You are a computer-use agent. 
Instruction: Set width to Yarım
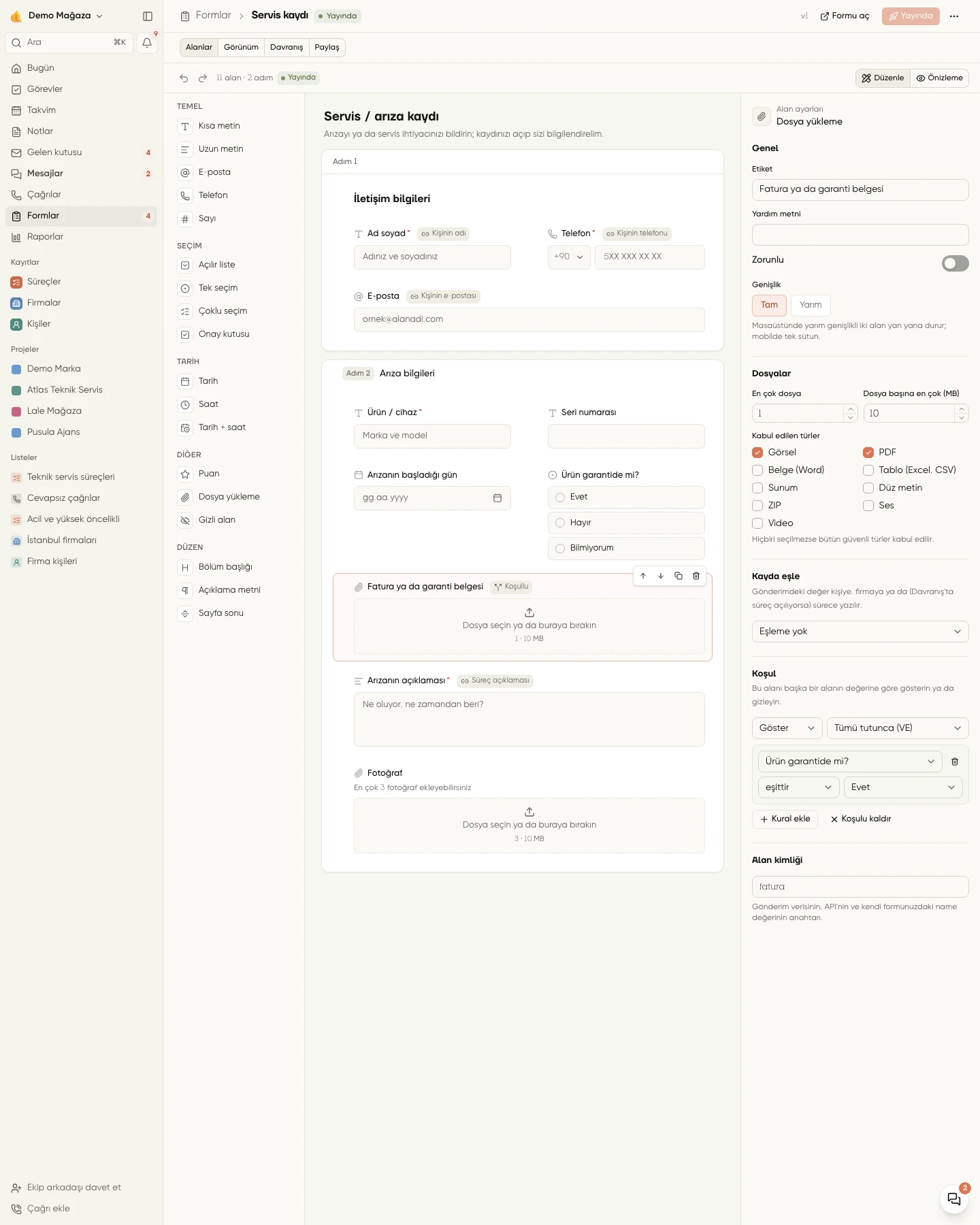coord(811,305)
